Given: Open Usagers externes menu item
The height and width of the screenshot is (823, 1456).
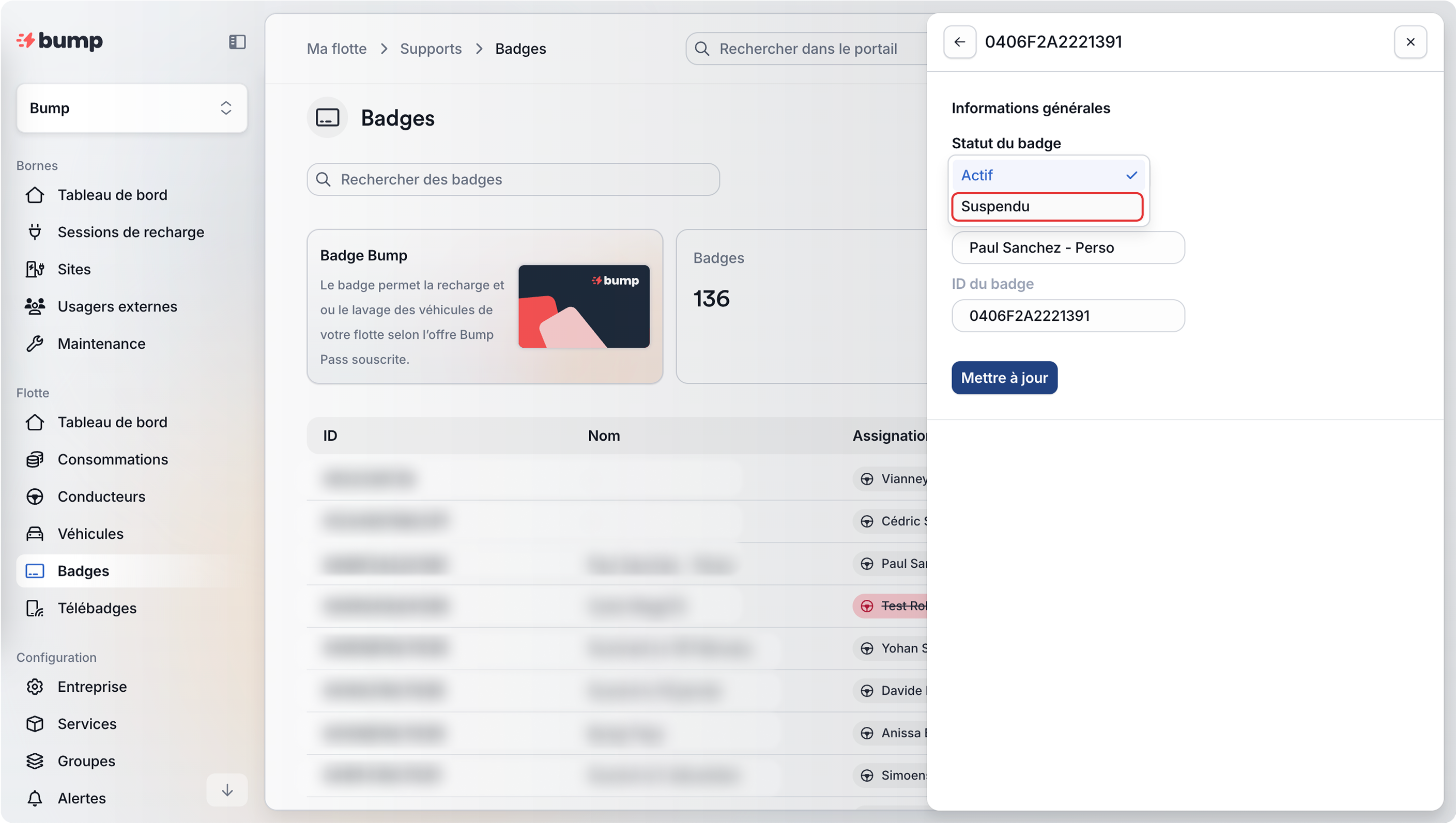Looking at the screenshot, I should tap(117, 306).
